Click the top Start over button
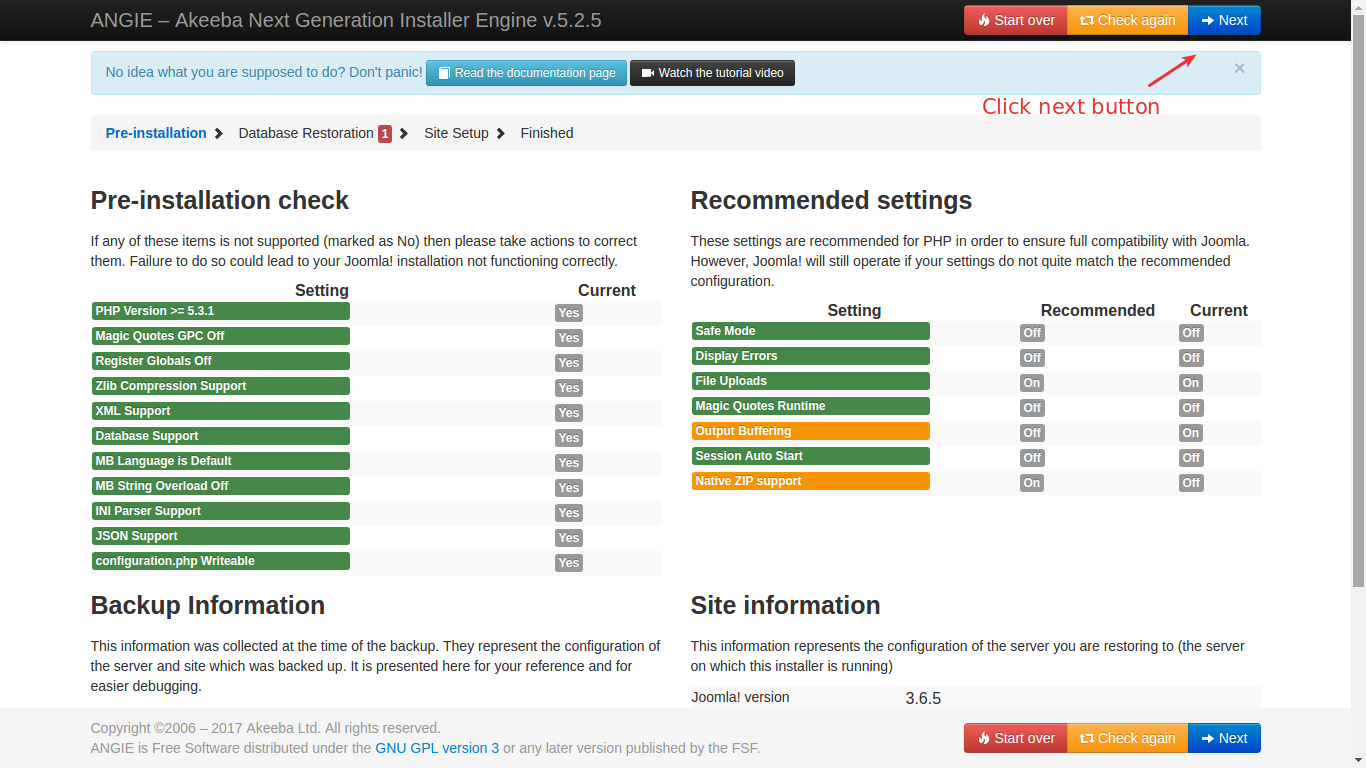 [1015, 20]
